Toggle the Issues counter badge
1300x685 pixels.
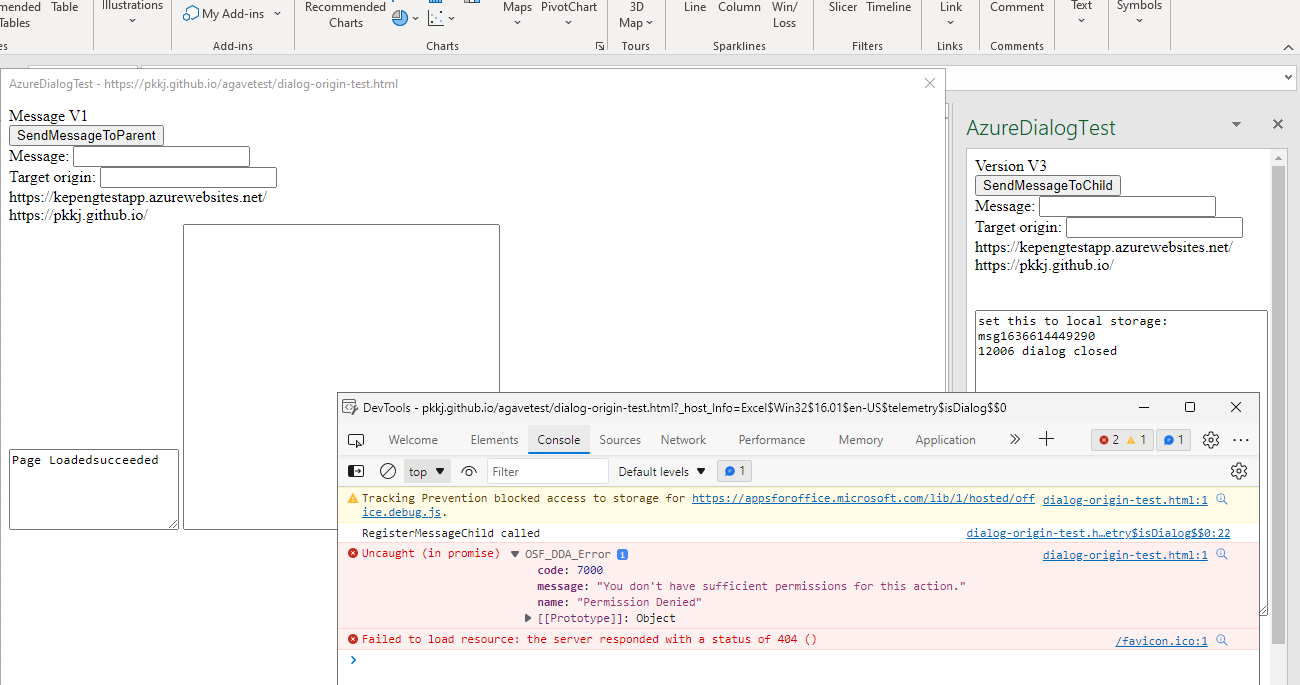[1172, 439]
